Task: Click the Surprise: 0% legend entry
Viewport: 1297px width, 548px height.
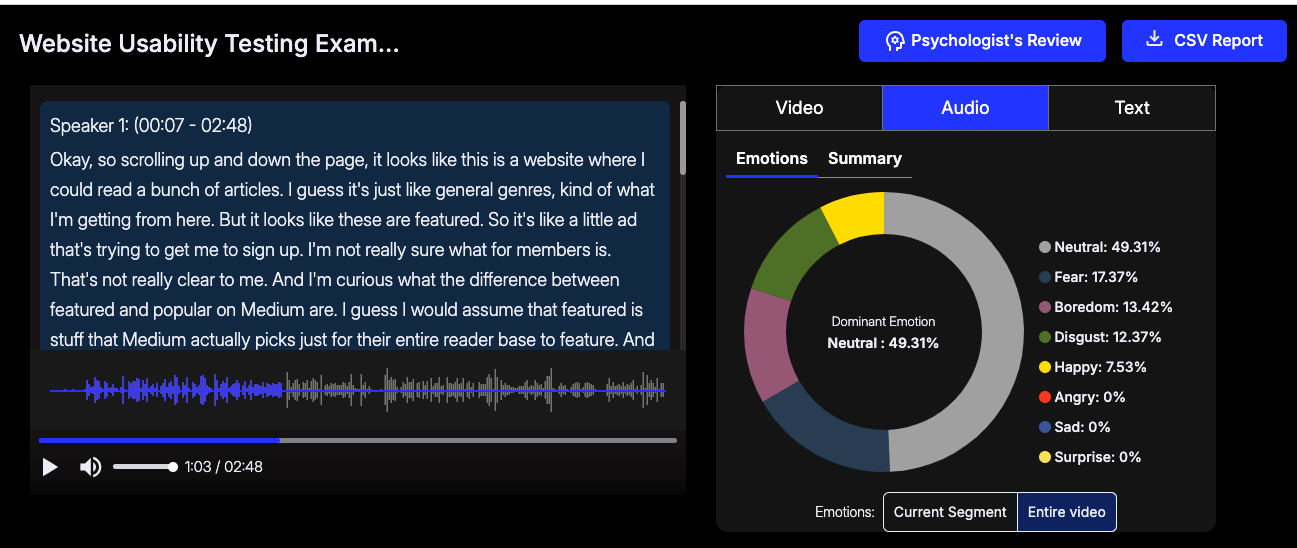Action: click(x=1090, y=457)
